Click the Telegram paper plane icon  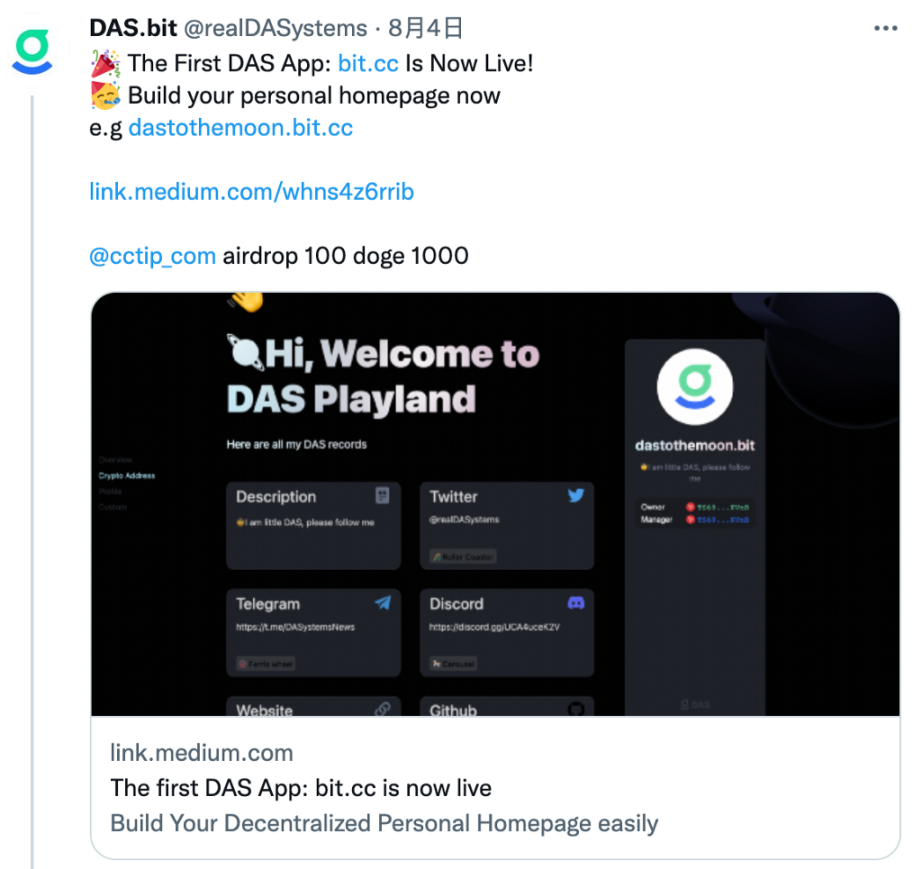click(382, 603)
